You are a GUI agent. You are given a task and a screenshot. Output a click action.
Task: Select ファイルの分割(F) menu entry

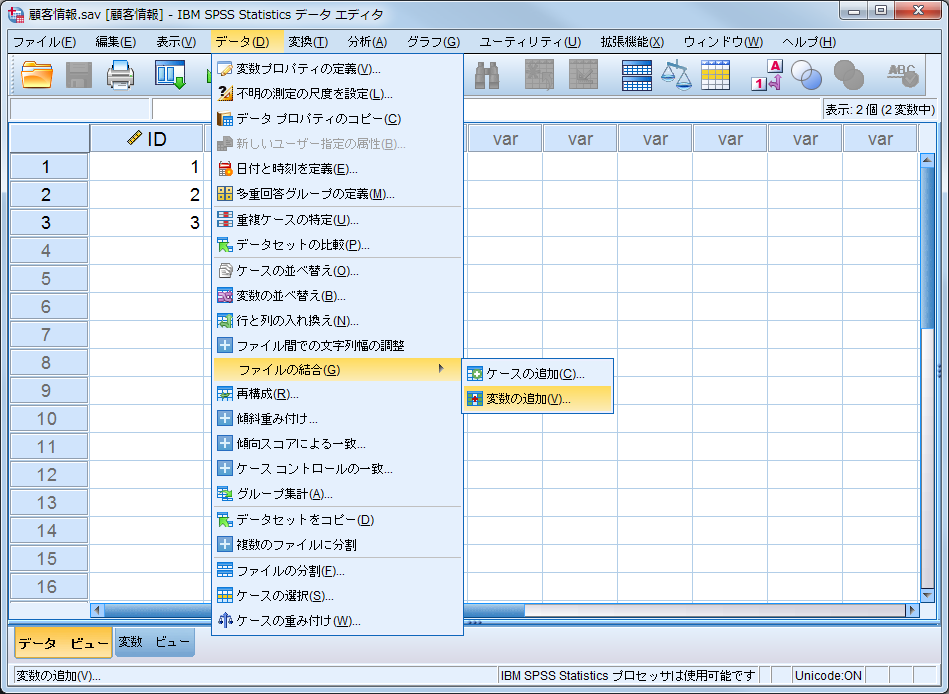(x=337, y=571)
